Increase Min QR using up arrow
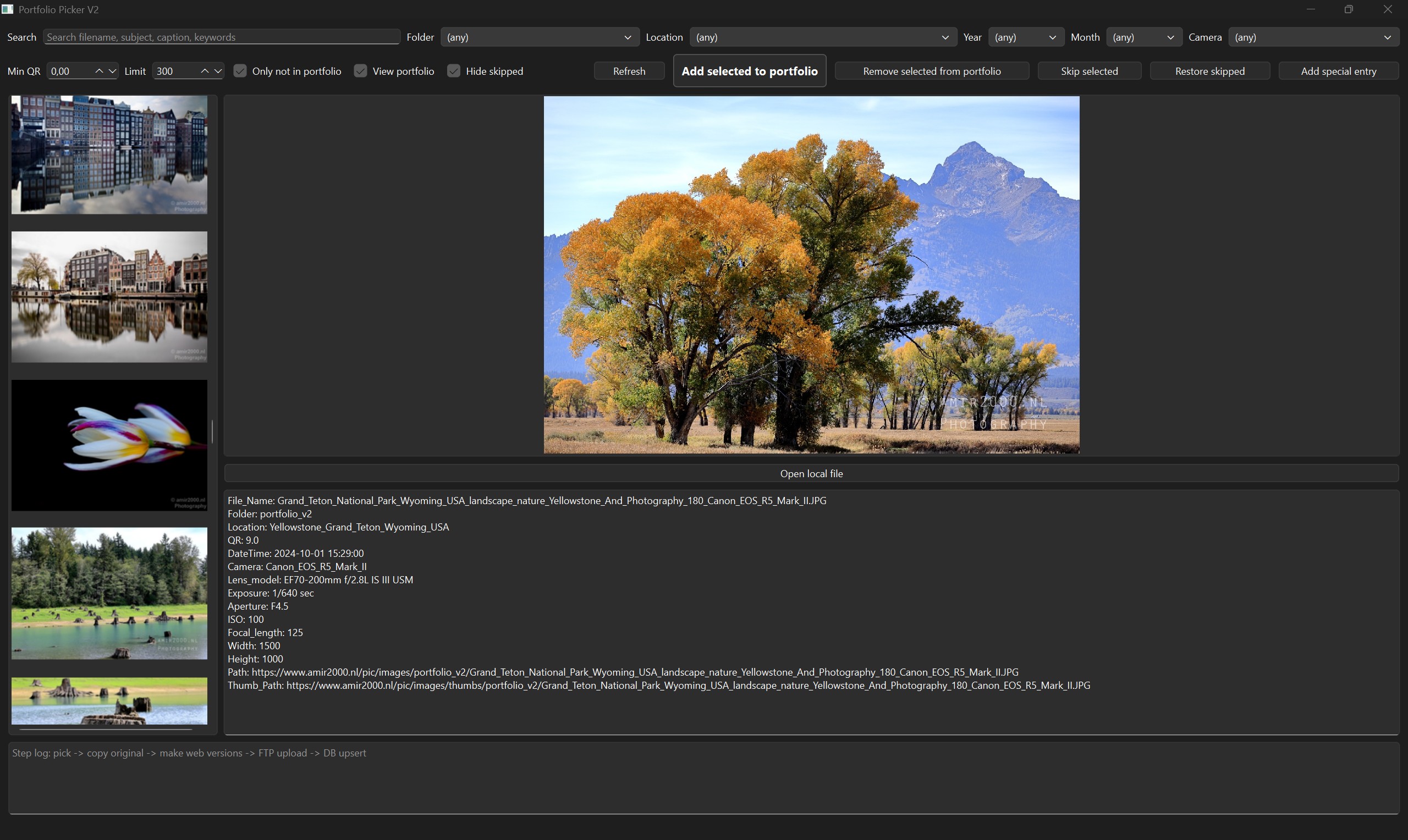 (99, 71)
